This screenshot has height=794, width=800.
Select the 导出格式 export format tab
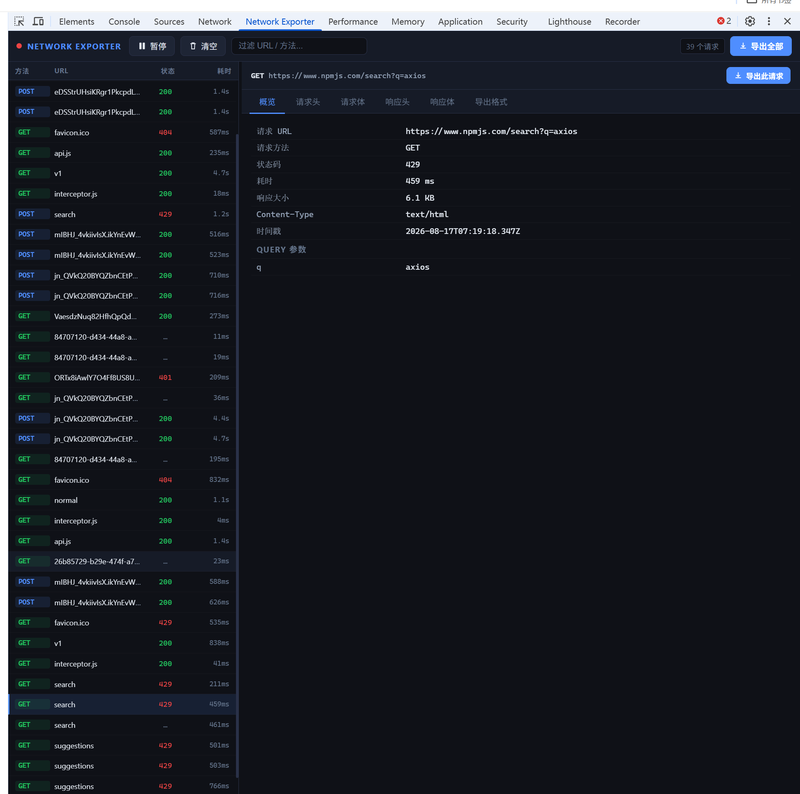(x=491, y=102)
